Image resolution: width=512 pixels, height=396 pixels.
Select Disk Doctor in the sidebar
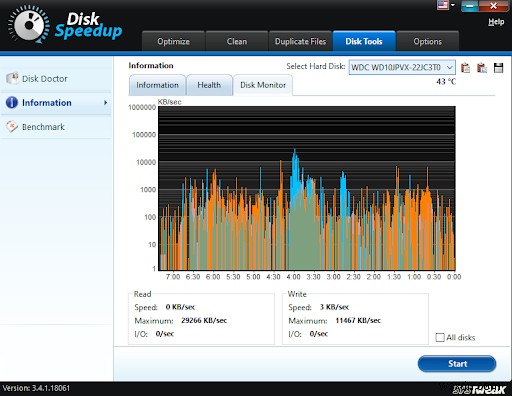[x=56, y=79]
